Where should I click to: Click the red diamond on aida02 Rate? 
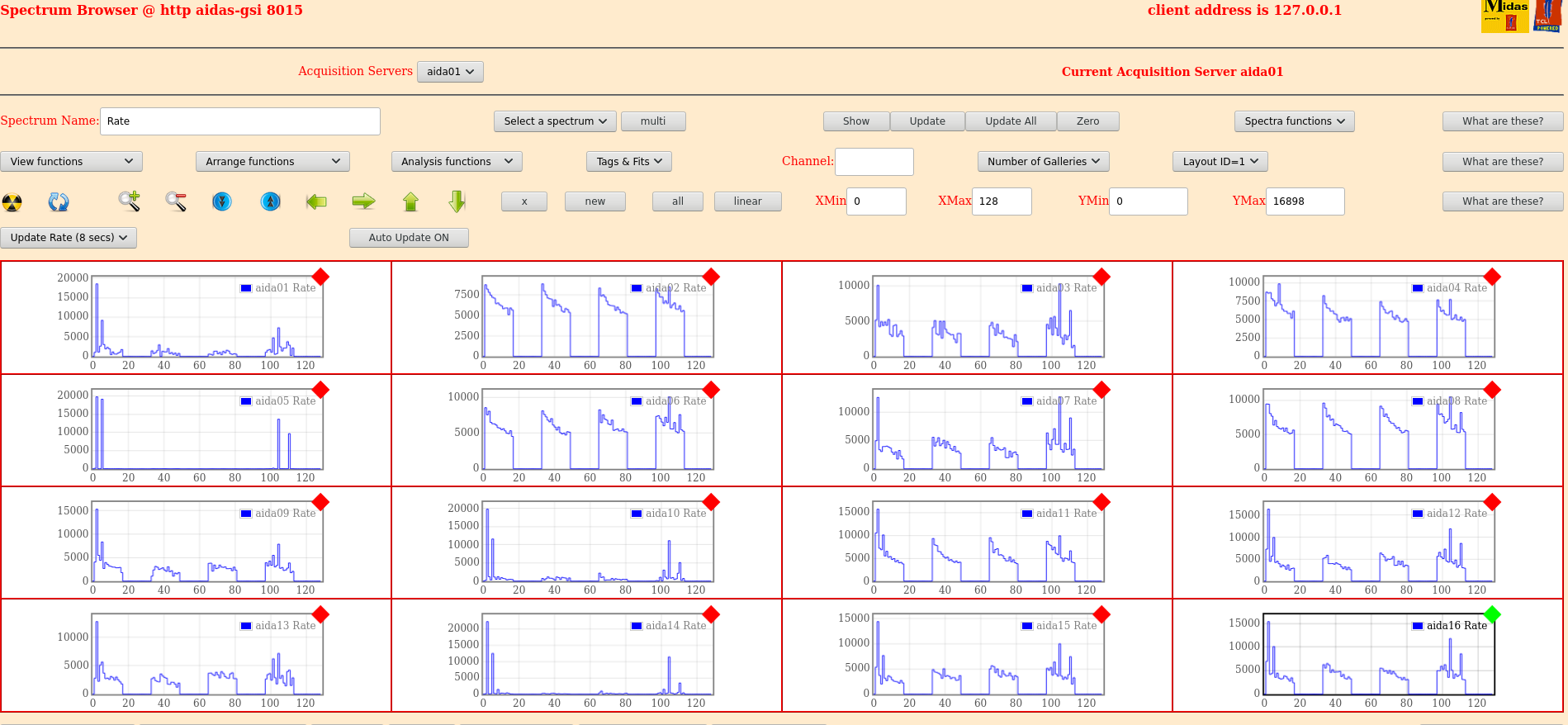(711, 277)
